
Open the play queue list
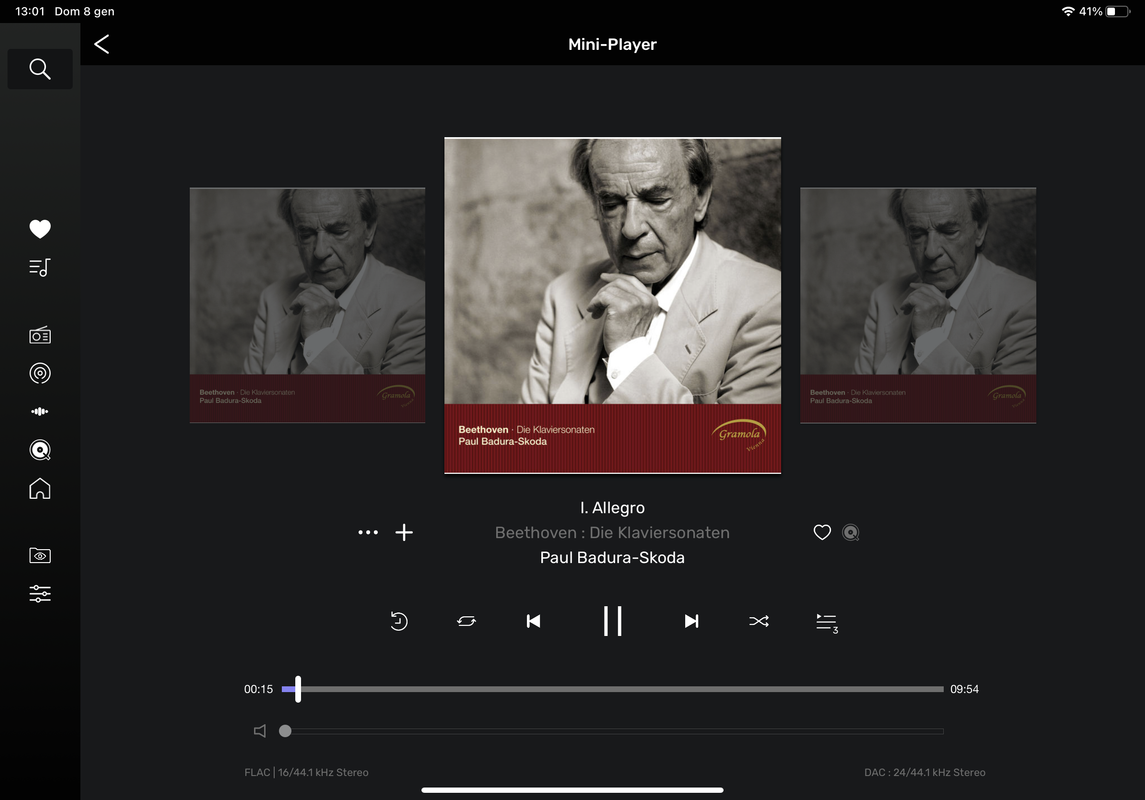[827, 622]
